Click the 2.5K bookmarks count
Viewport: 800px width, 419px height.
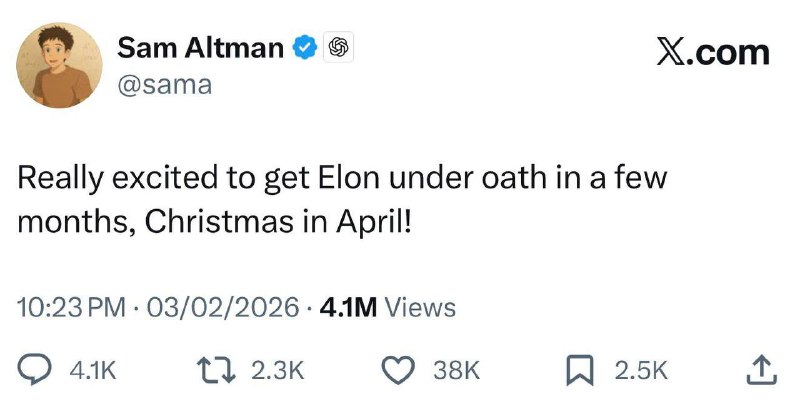click(x=640, y=371)
